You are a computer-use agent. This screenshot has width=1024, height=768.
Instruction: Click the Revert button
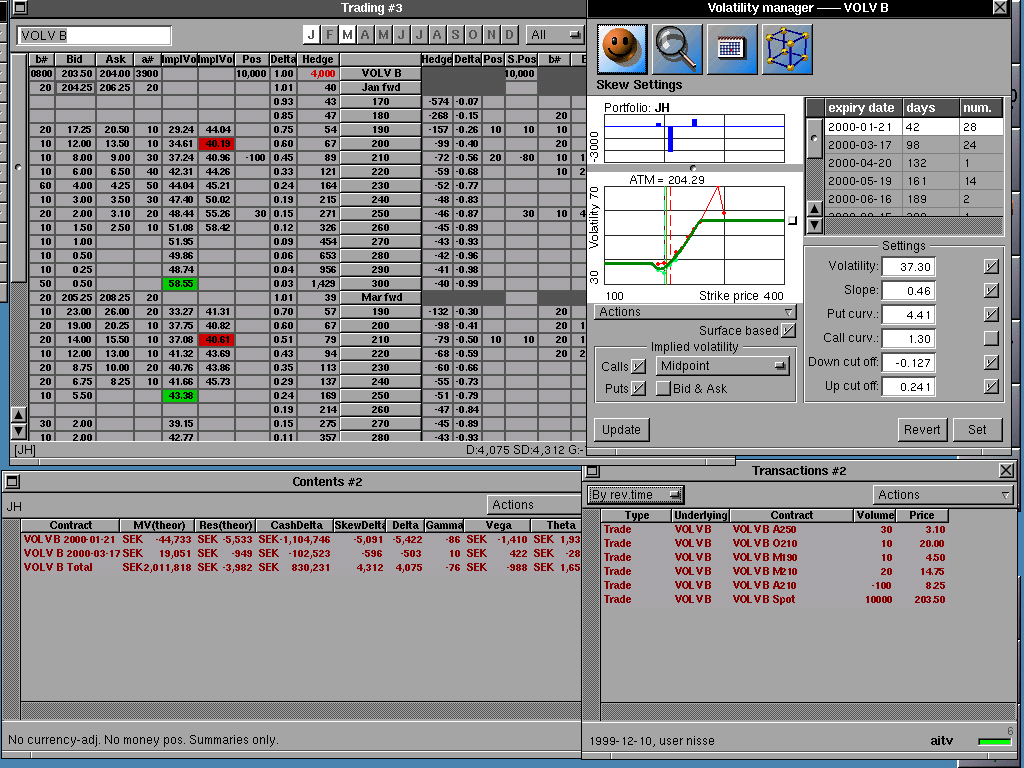922,430
